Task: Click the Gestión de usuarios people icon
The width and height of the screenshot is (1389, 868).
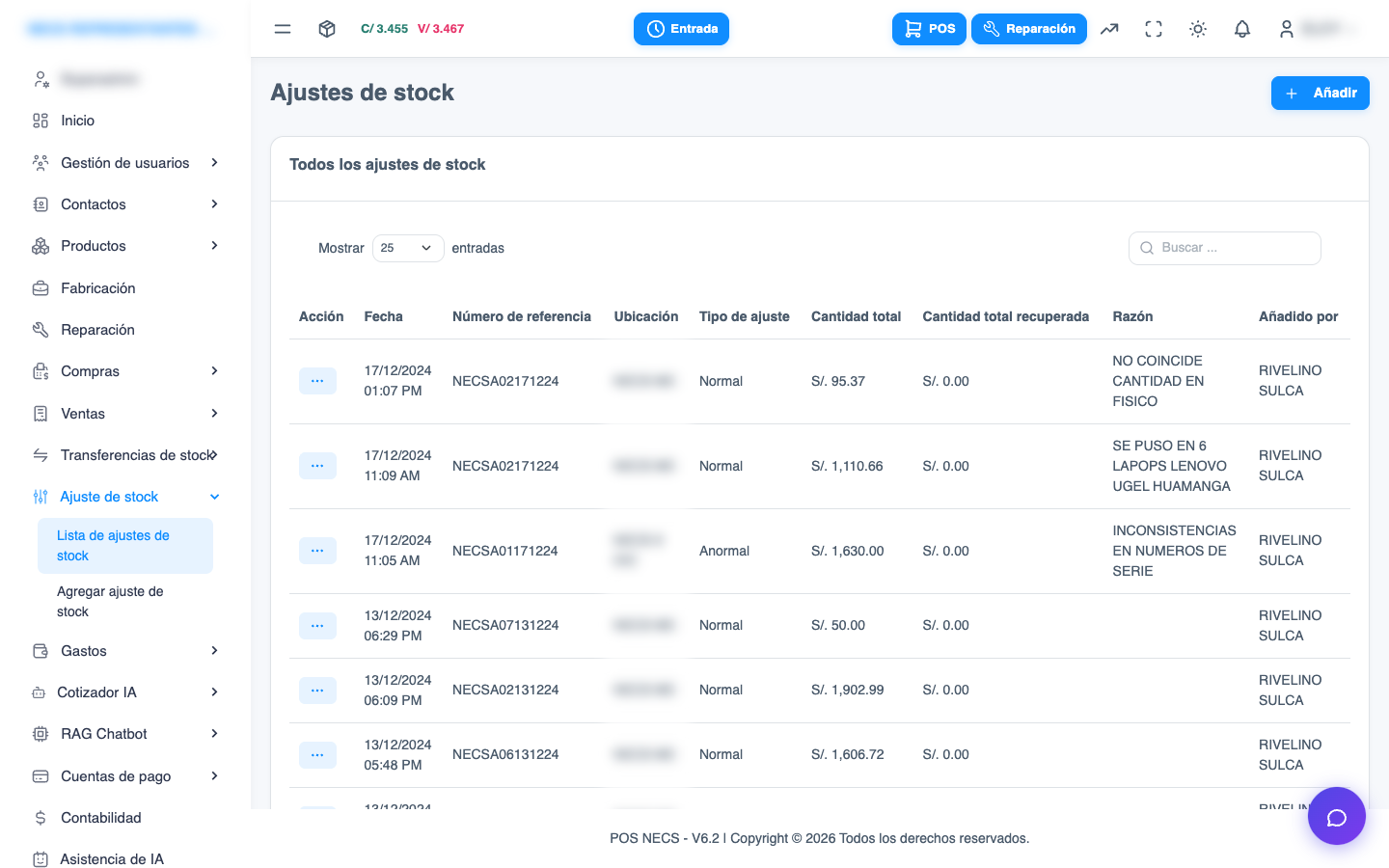Action: tap(41, 163)
